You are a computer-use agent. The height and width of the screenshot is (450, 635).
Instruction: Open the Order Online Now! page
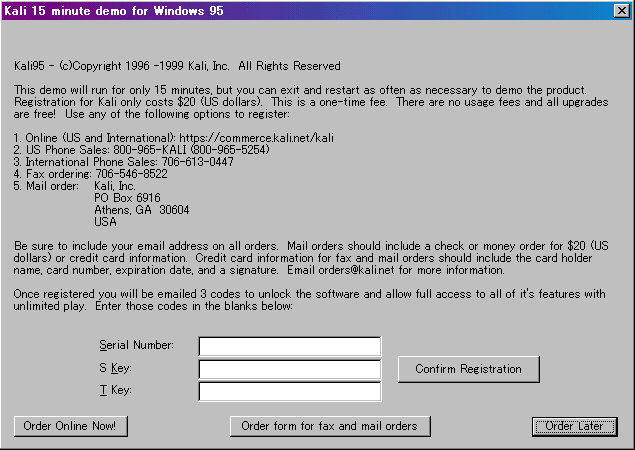click(70, 426)
